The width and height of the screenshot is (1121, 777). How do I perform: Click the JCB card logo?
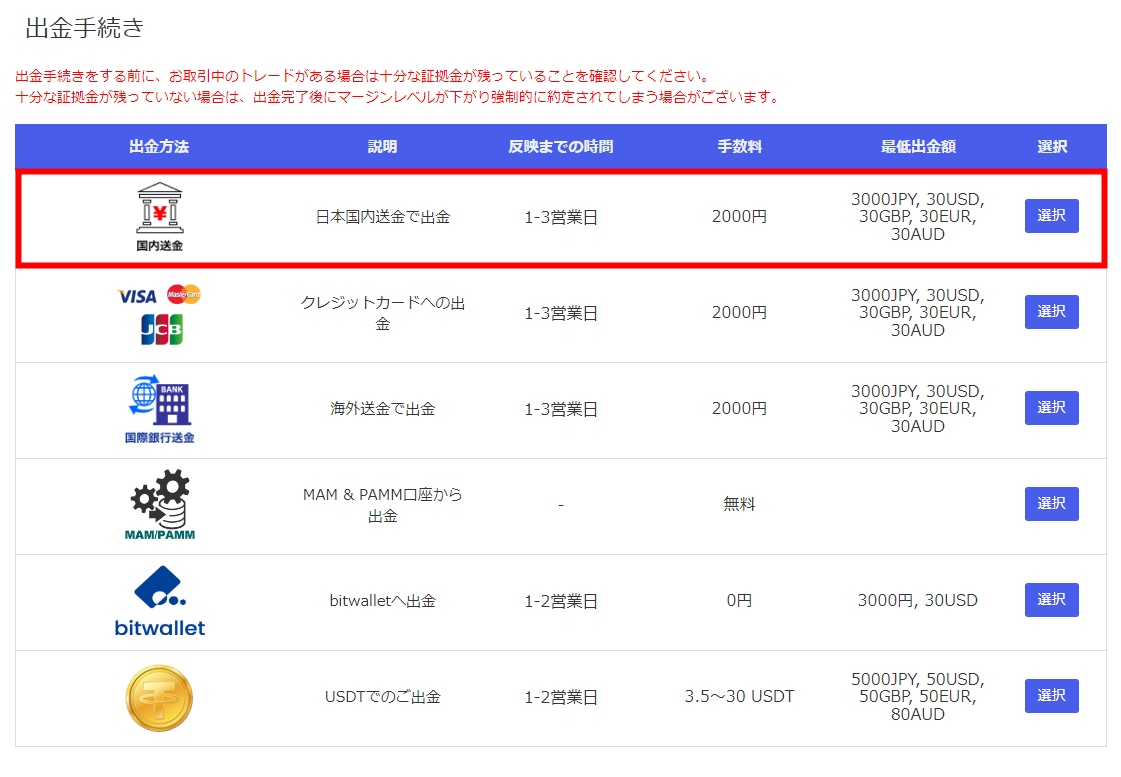(162, 330)
